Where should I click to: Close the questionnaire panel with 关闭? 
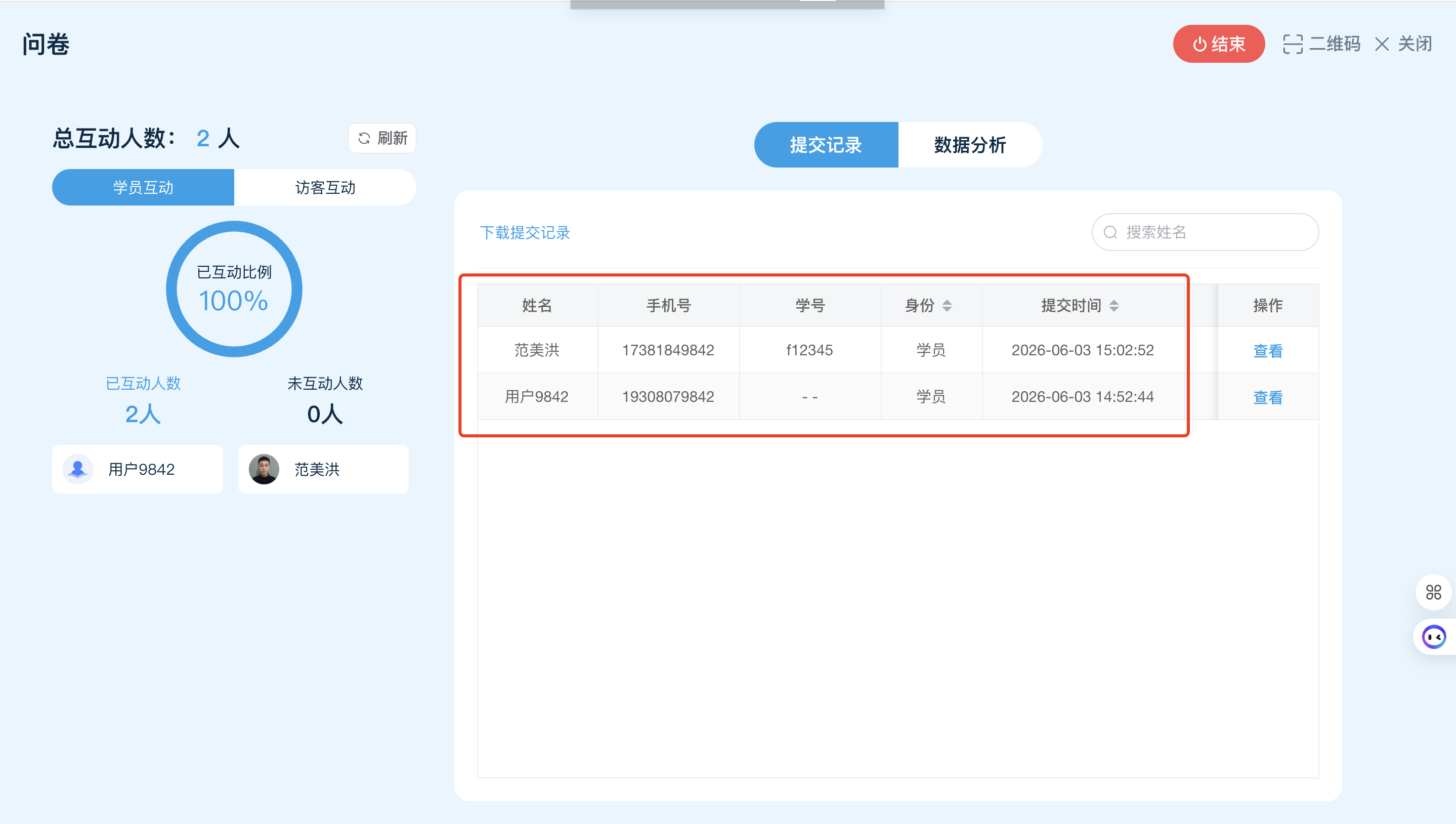click(x=1403, y=44)
